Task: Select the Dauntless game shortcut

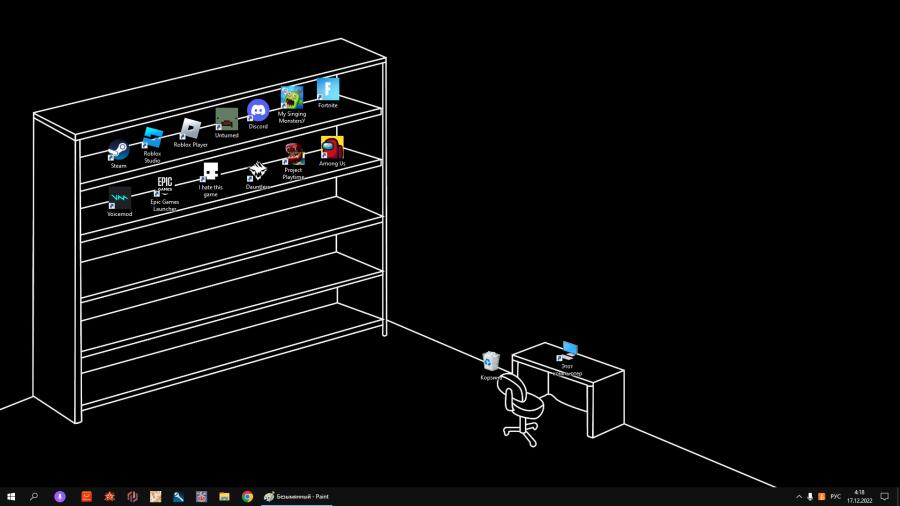Action: tap(258, 175)
